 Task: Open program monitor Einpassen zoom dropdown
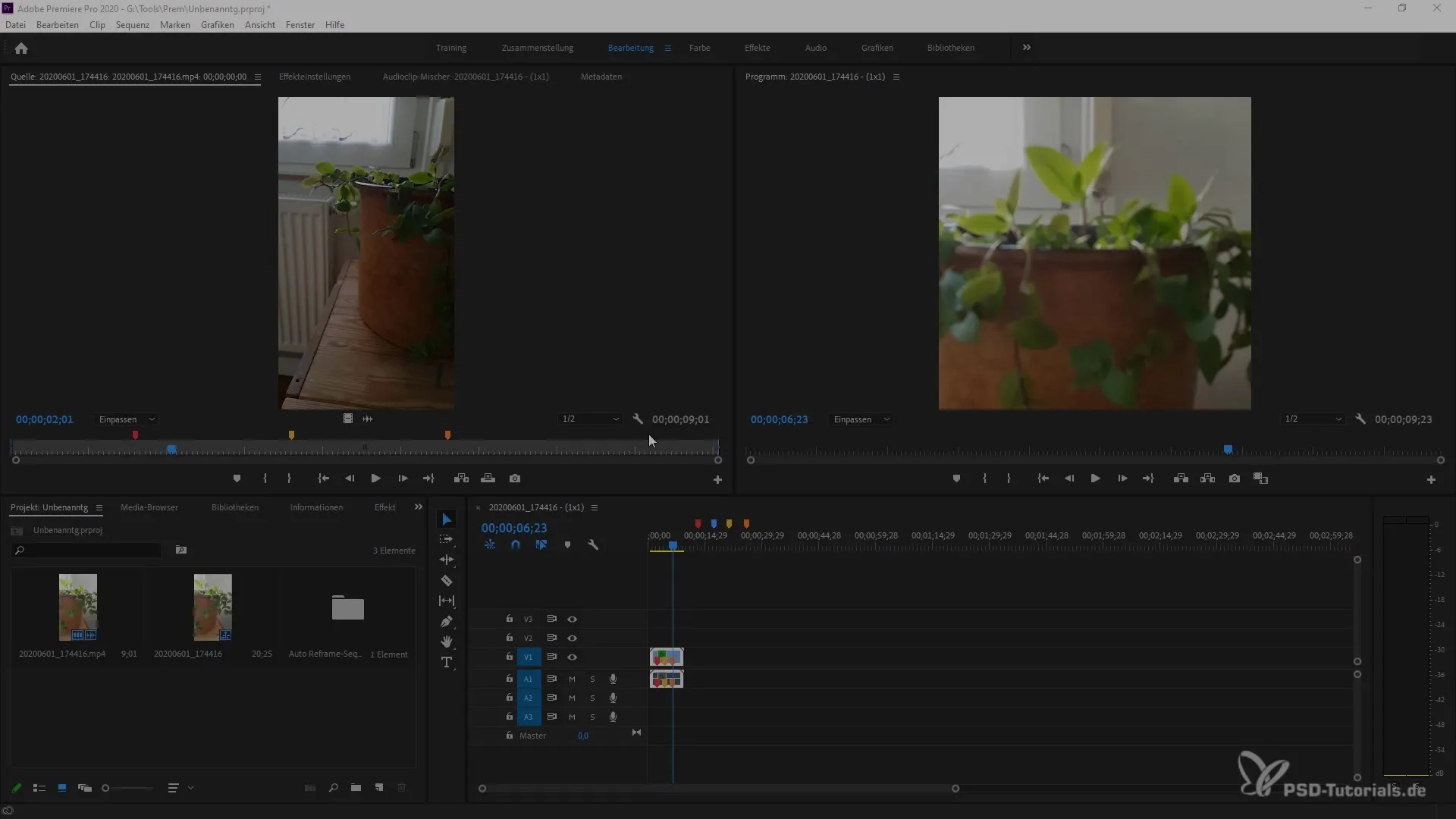pyautogui.click(x=861, y=419)
